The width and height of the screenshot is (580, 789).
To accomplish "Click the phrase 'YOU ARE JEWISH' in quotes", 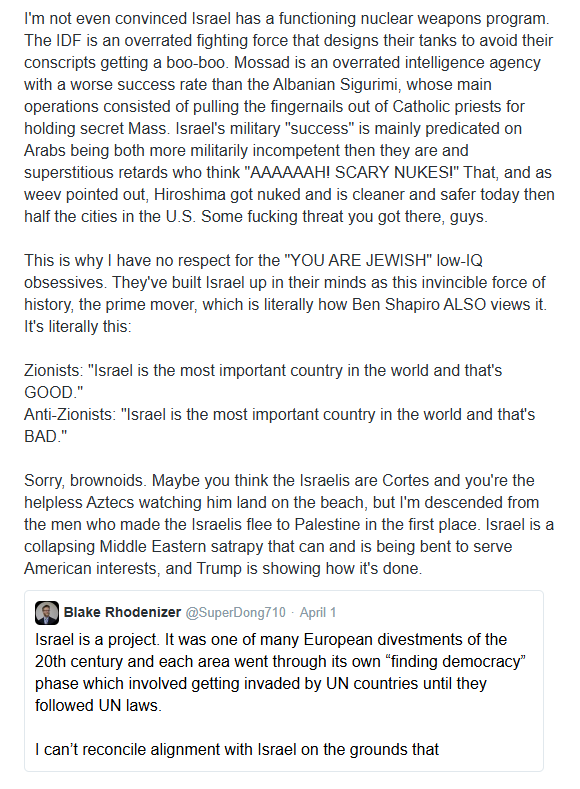I will coord(359,261).
